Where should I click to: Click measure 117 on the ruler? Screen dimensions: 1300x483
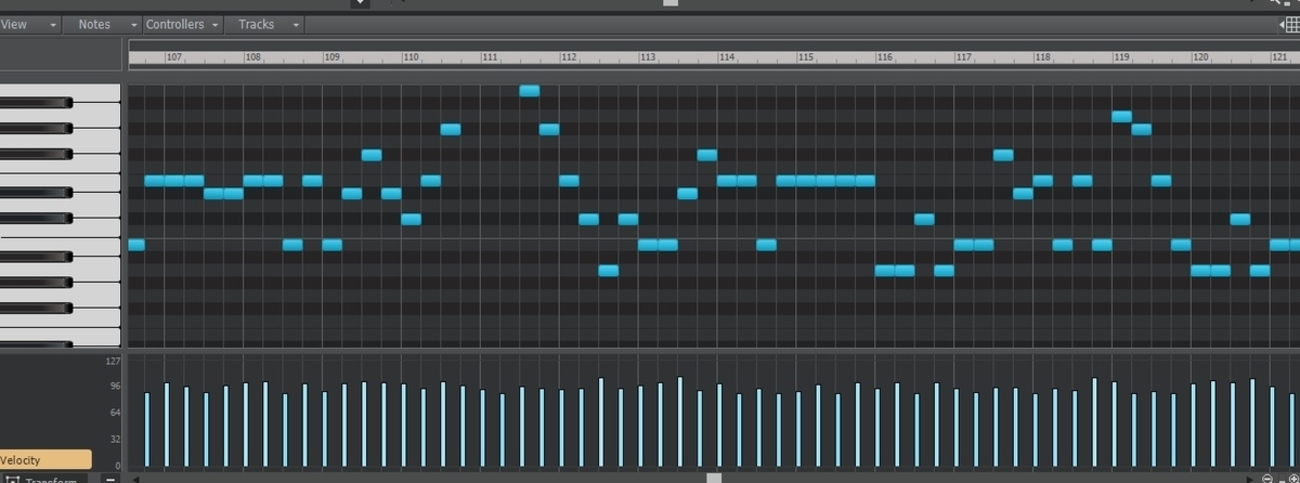[x=964, y=57]
